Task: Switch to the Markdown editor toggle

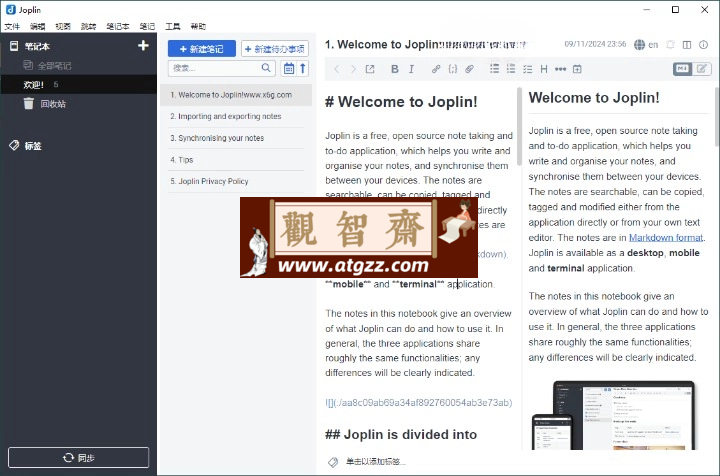Action: coord(682,69)
